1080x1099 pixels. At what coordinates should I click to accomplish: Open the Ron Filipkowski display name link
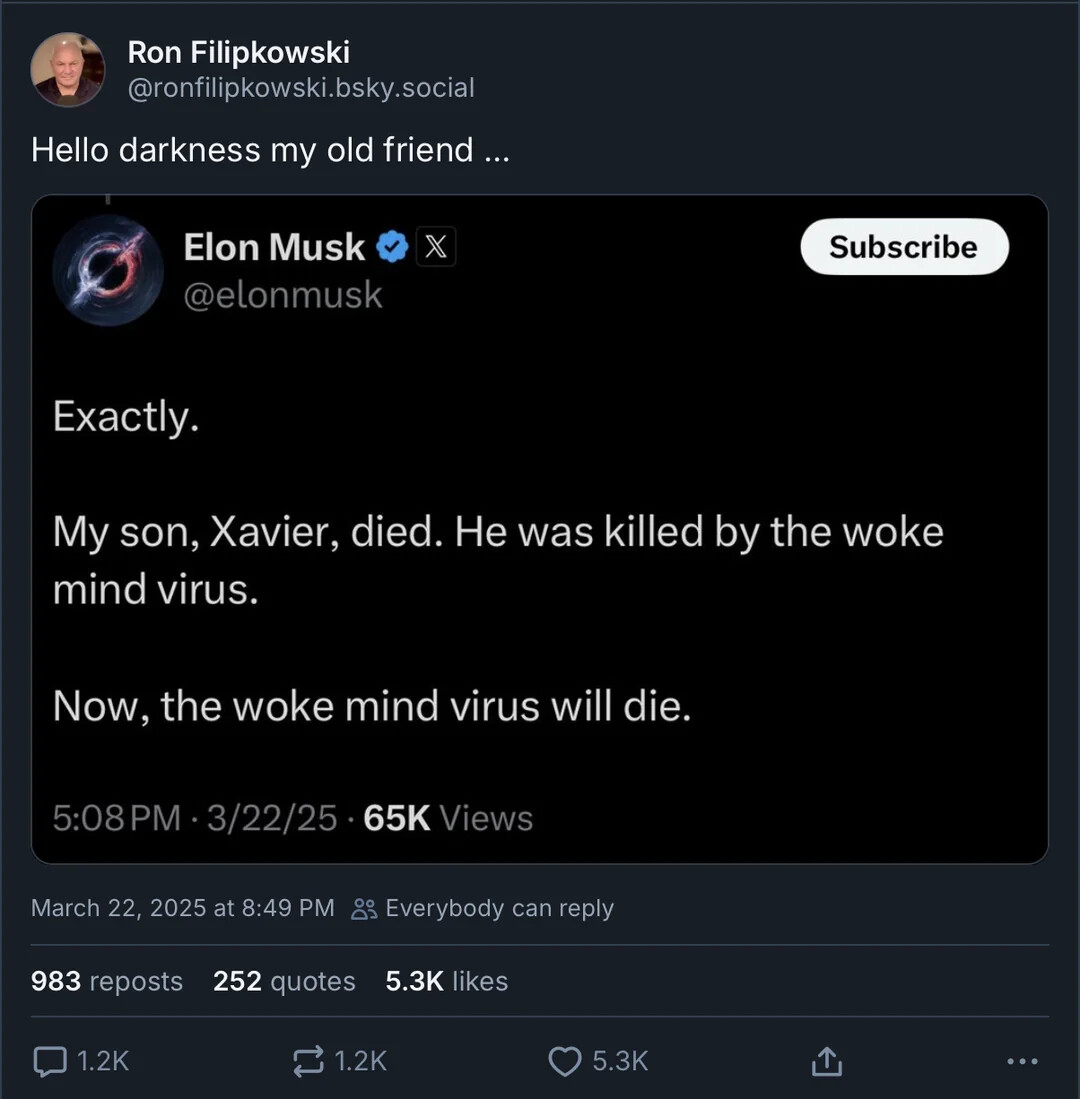click(239, 53)
